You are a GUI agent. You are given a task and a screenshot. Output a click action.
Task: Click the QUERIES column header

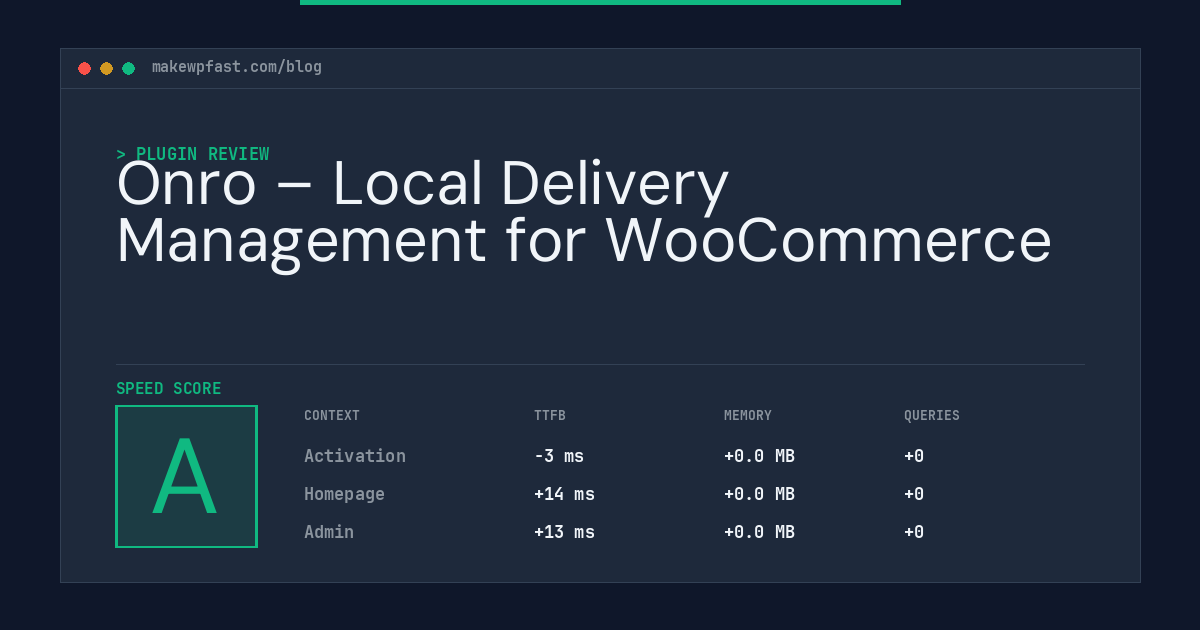(x=932, y=416)
